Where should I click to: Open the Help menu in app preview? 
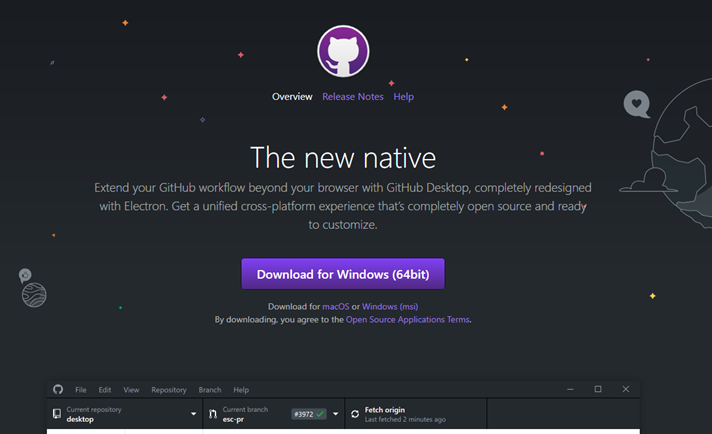241,390
